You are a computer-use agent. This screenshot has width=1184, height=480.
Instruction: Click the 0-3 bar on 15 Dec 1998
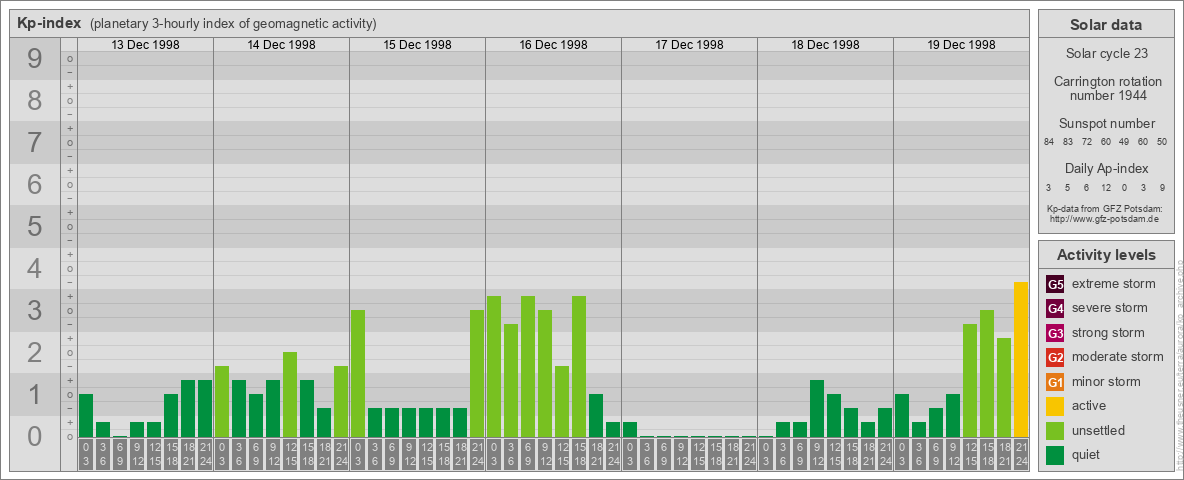point(358,374)
